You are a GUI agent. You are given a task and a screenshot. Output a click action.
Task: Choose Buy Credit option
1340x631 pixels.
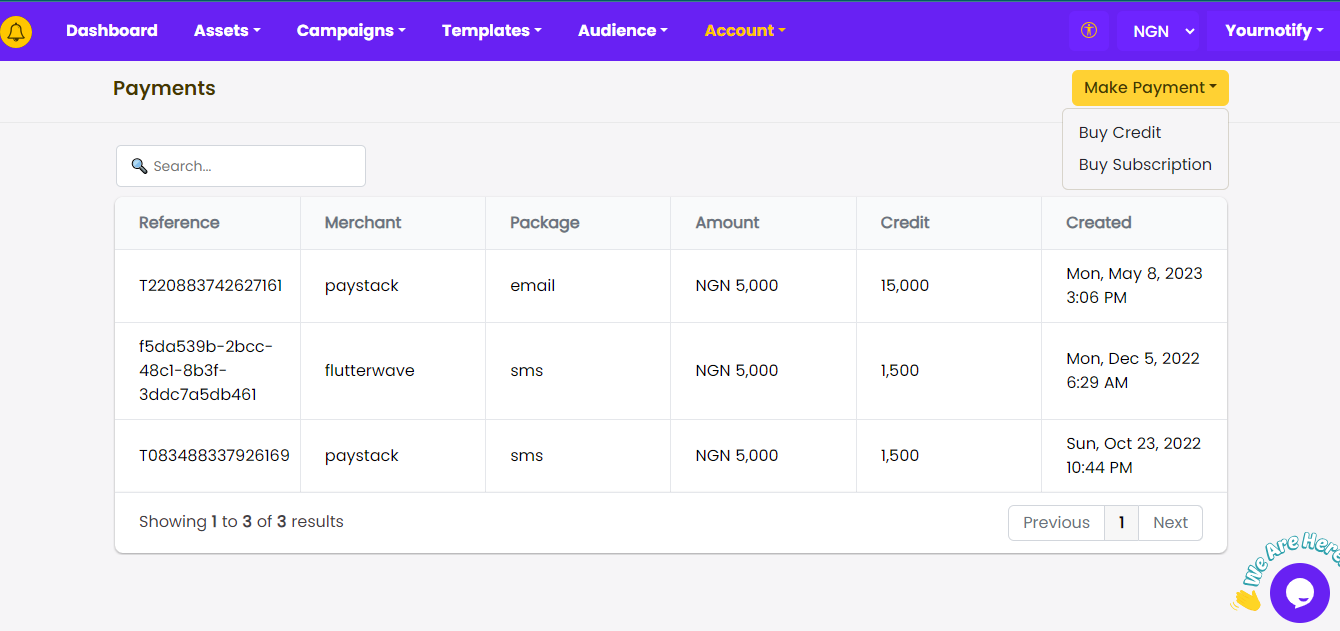(x=1120, y=133)
